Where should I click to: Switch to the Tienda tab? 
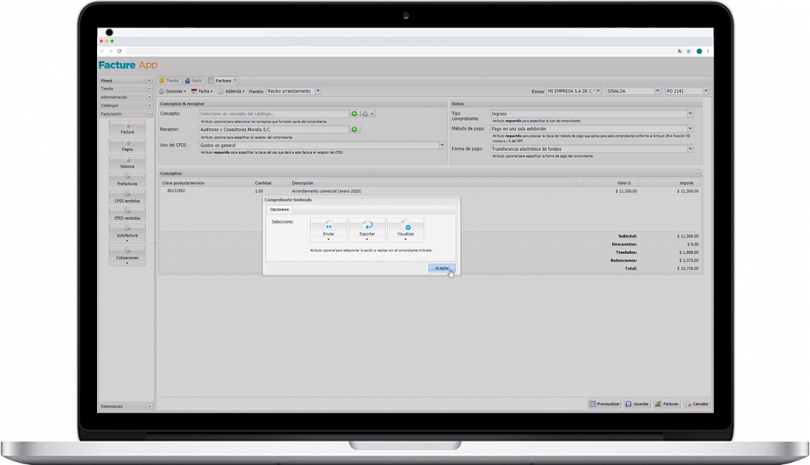point(170,79)
